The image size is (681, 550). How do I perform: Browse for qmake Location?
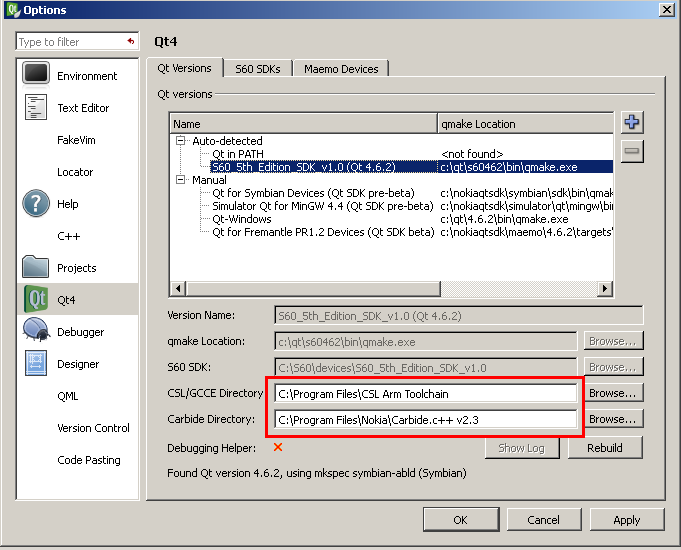coord(613,341)
